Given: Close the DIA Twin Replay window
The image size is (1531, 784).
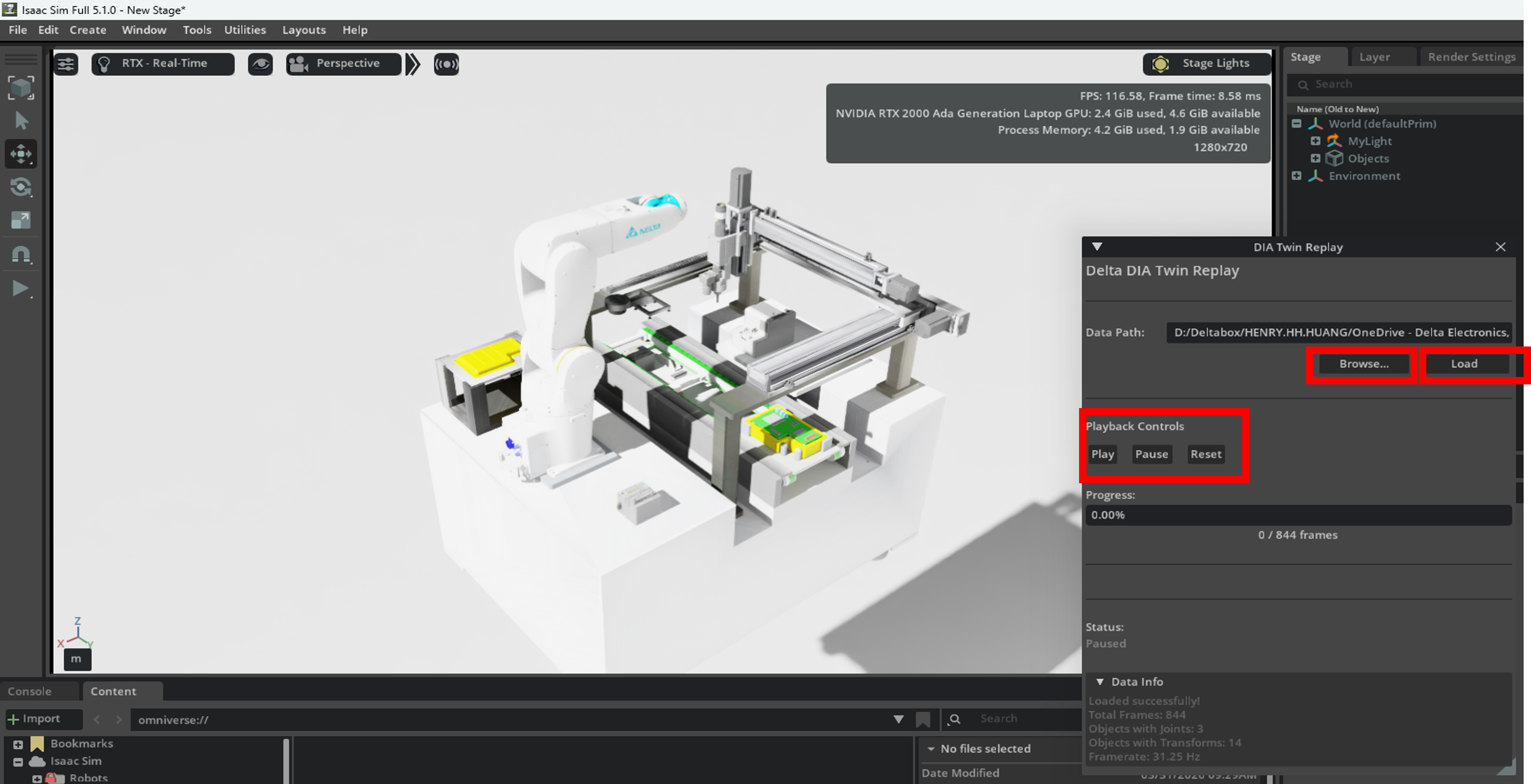Looking at the screenshot, I should pos(1500,247).
